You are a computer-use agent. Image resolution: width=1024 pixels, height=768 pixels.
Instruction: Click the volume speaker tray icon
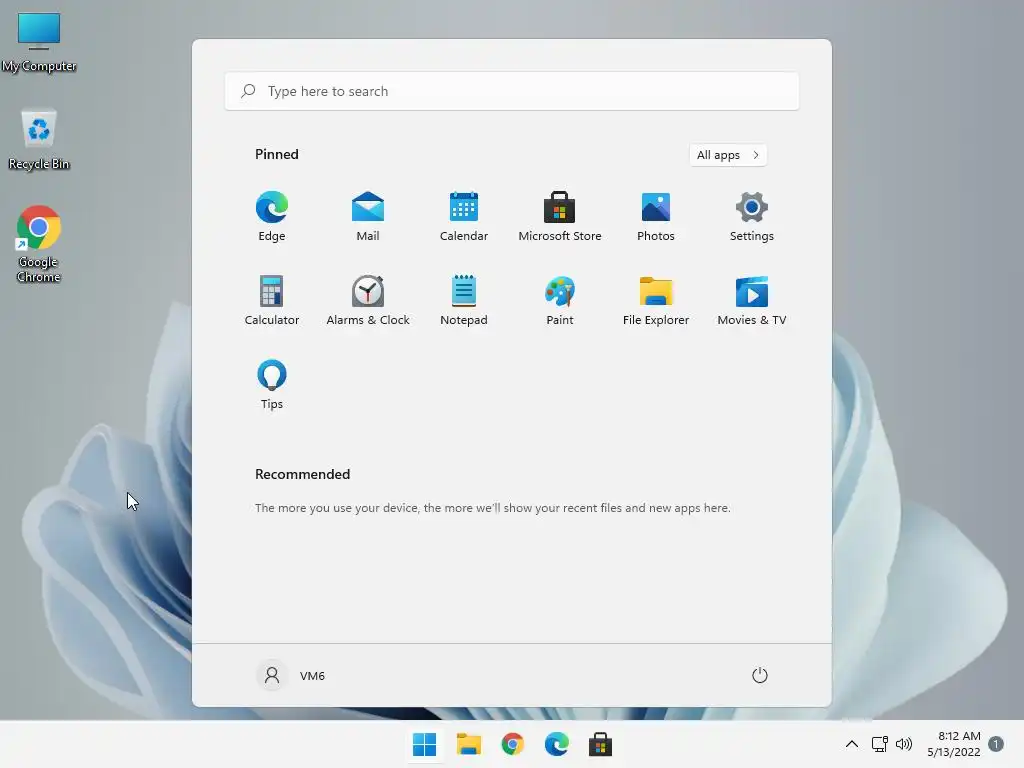click(x=904, y=744)
